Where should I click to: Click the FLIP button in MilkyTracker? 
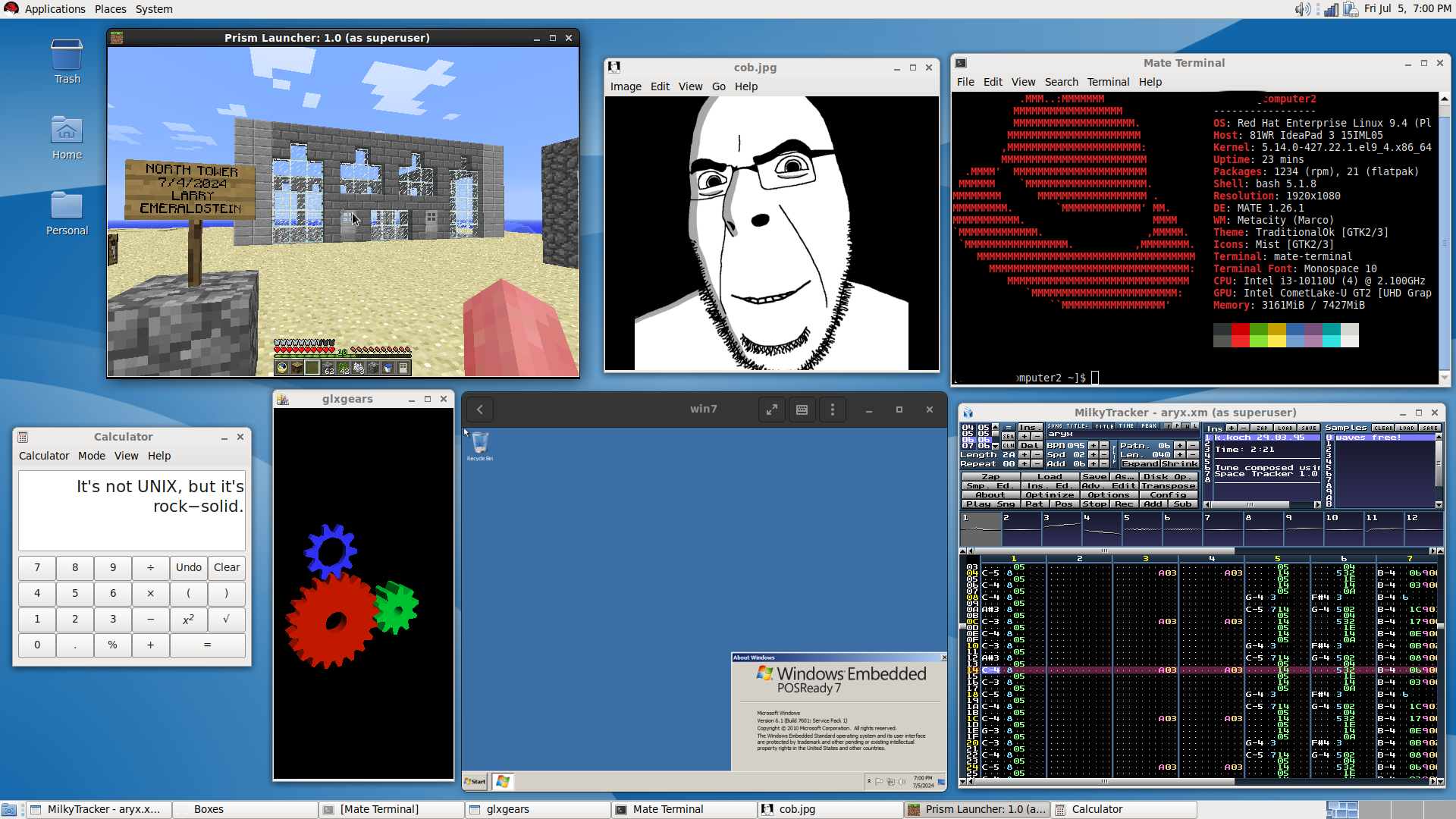point(1114,454)
